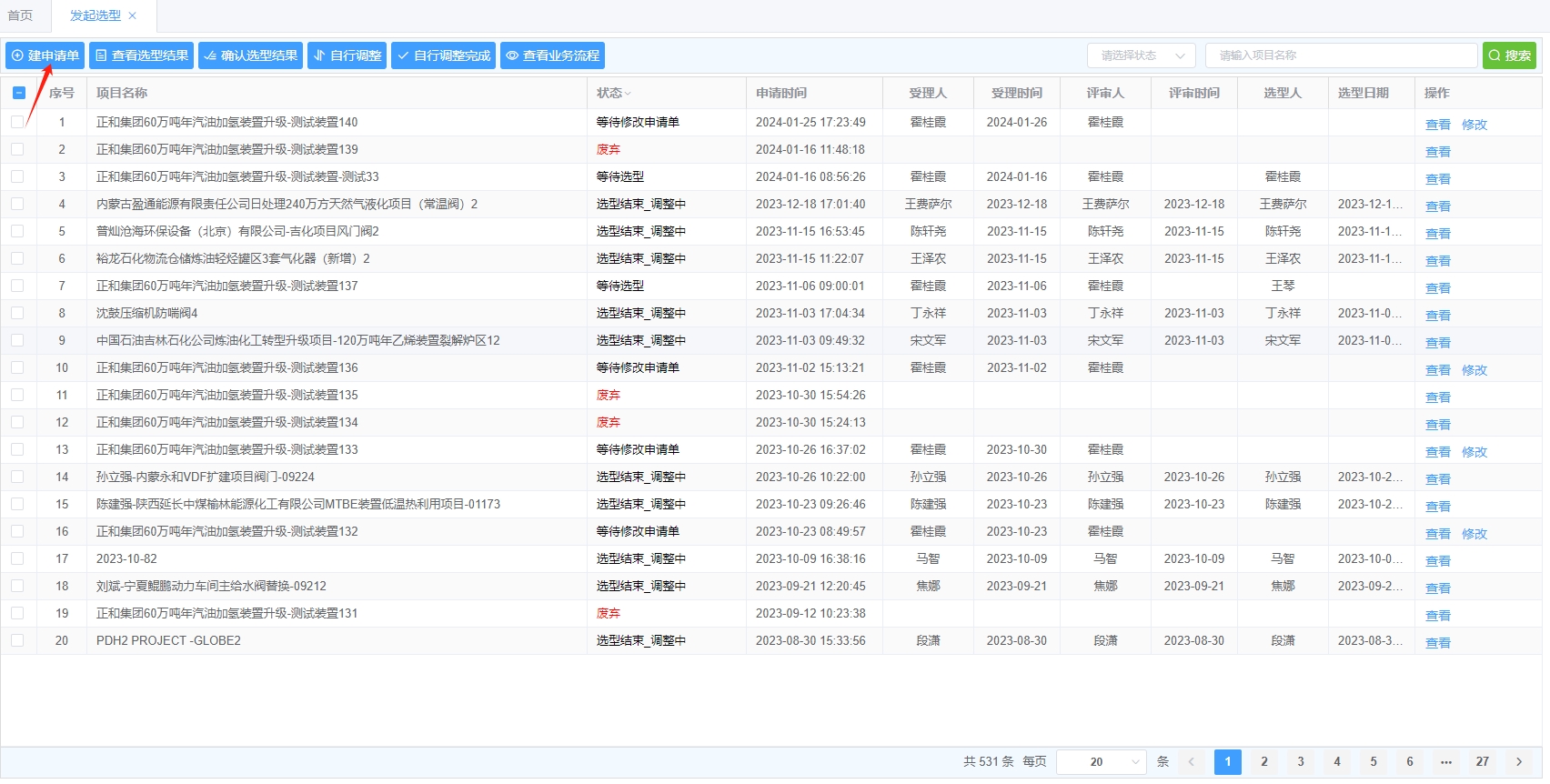
Task: Click the green 搜索 magnifier button
Action: coord(1508,55)
